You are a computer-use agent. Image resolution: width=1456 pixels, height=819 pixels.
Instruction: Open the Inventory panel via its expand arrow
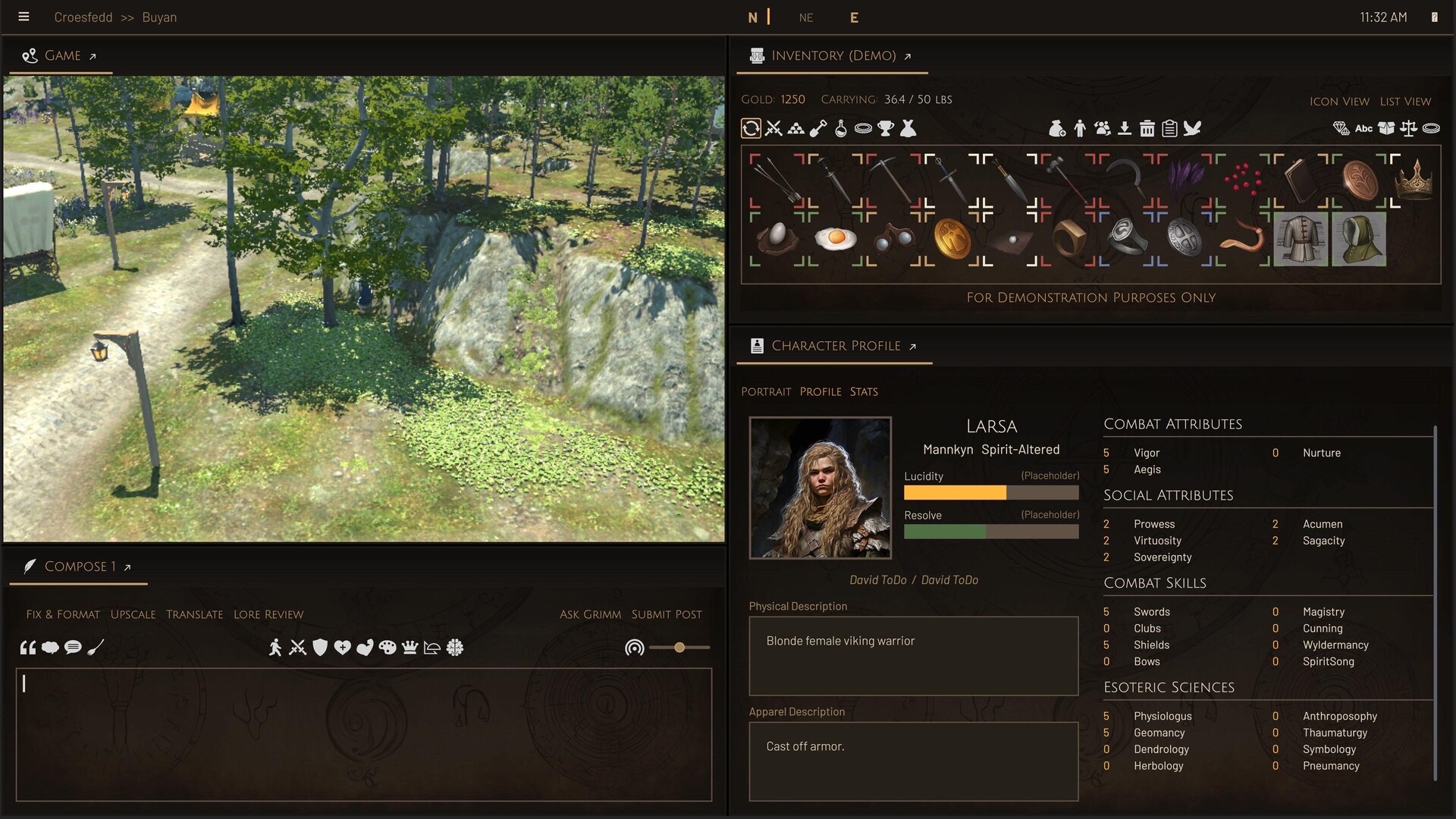(x=907, y=56)
